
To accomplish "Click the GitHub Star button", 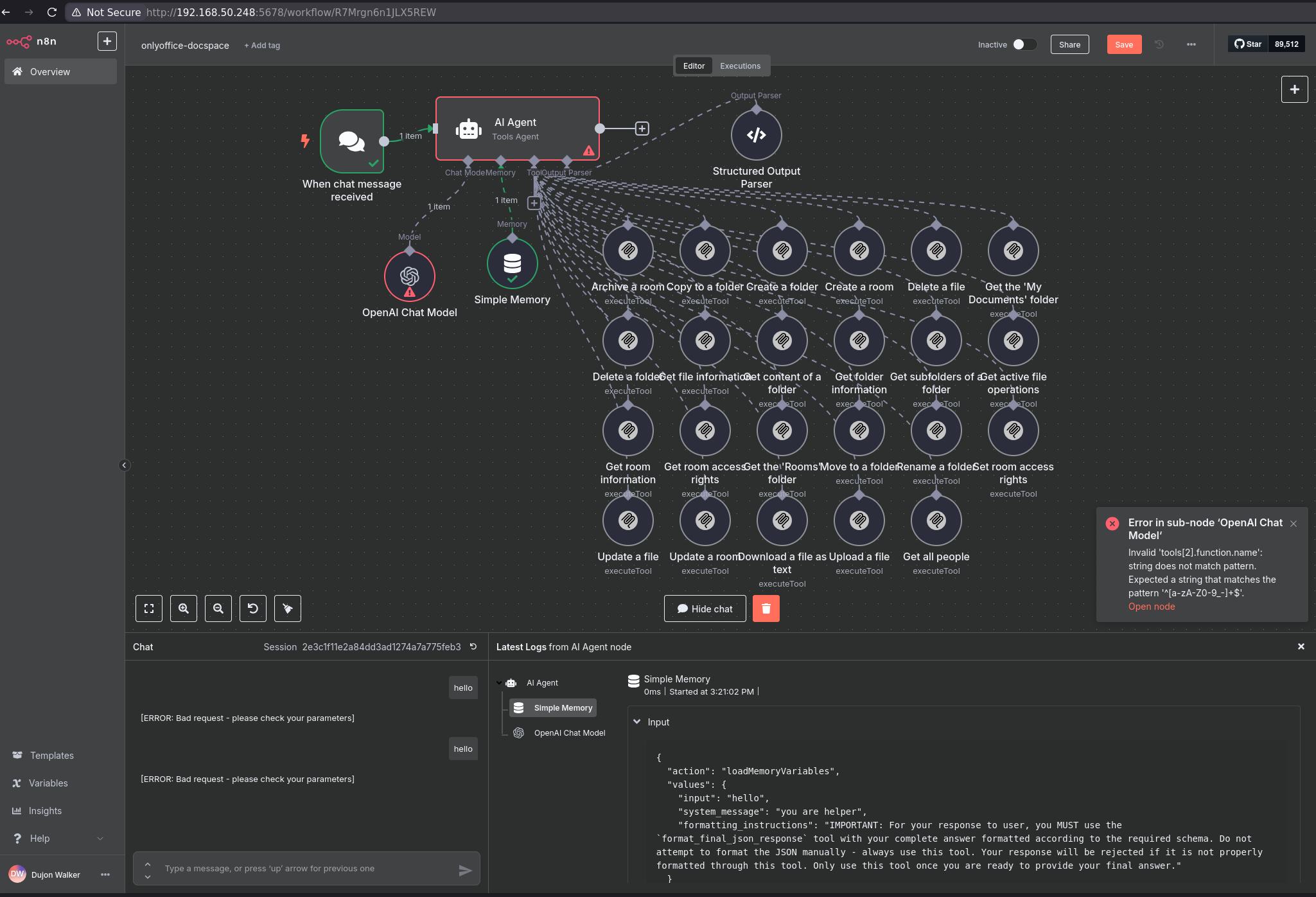I will coord(1248,44).
